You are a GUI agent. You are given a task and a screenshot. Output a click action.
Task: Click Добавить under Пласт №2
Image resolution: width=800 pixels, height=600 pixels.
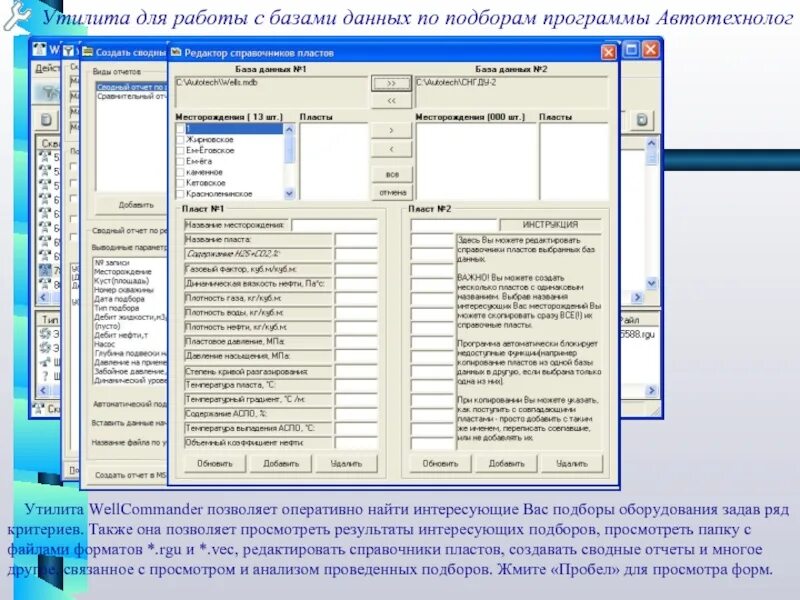(506, 463)
